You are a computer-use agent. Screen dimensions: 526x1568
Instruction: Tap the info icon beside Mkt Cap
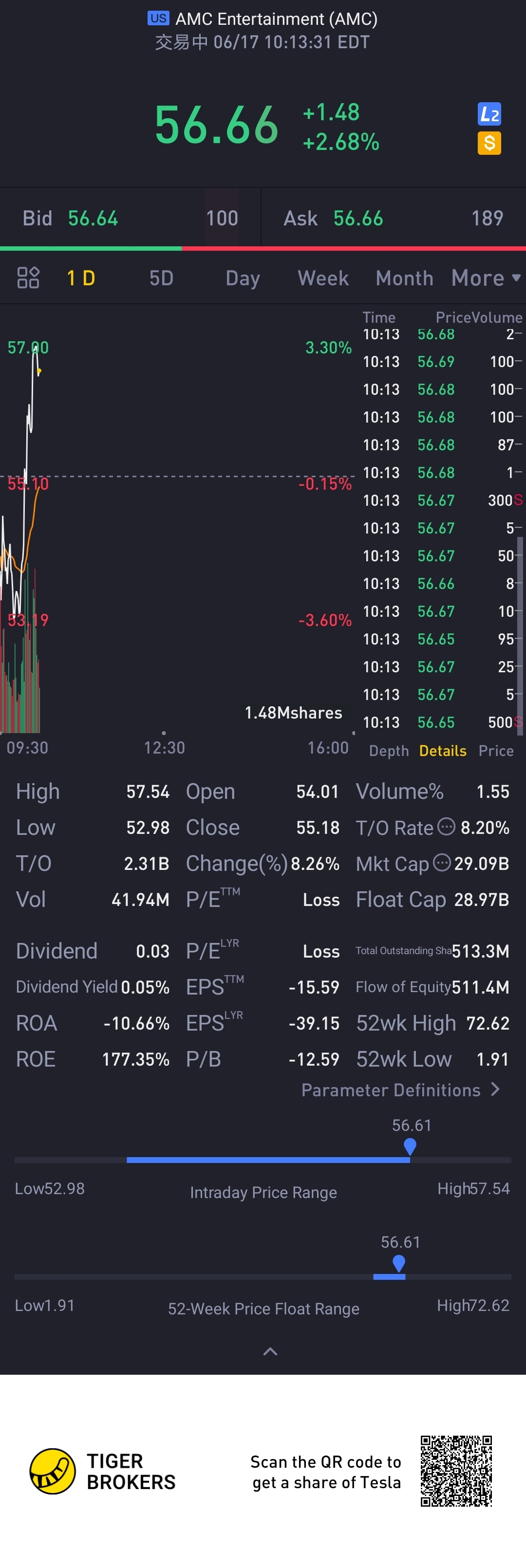442,863
